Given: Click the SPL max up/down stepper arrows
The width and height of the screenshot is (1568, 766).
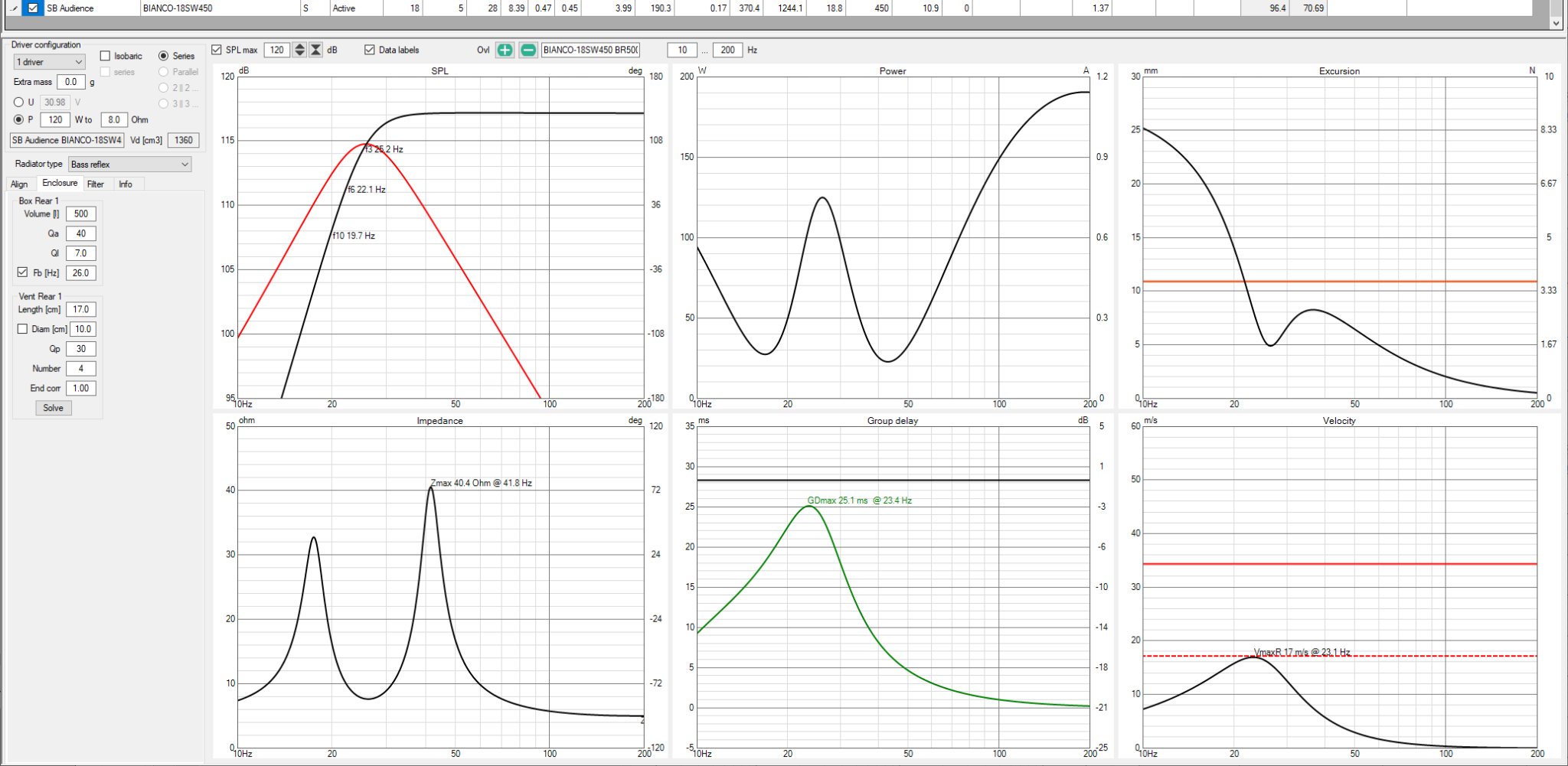Looking at the screenshot, I should pyautogui.click(x=299, y=50).
